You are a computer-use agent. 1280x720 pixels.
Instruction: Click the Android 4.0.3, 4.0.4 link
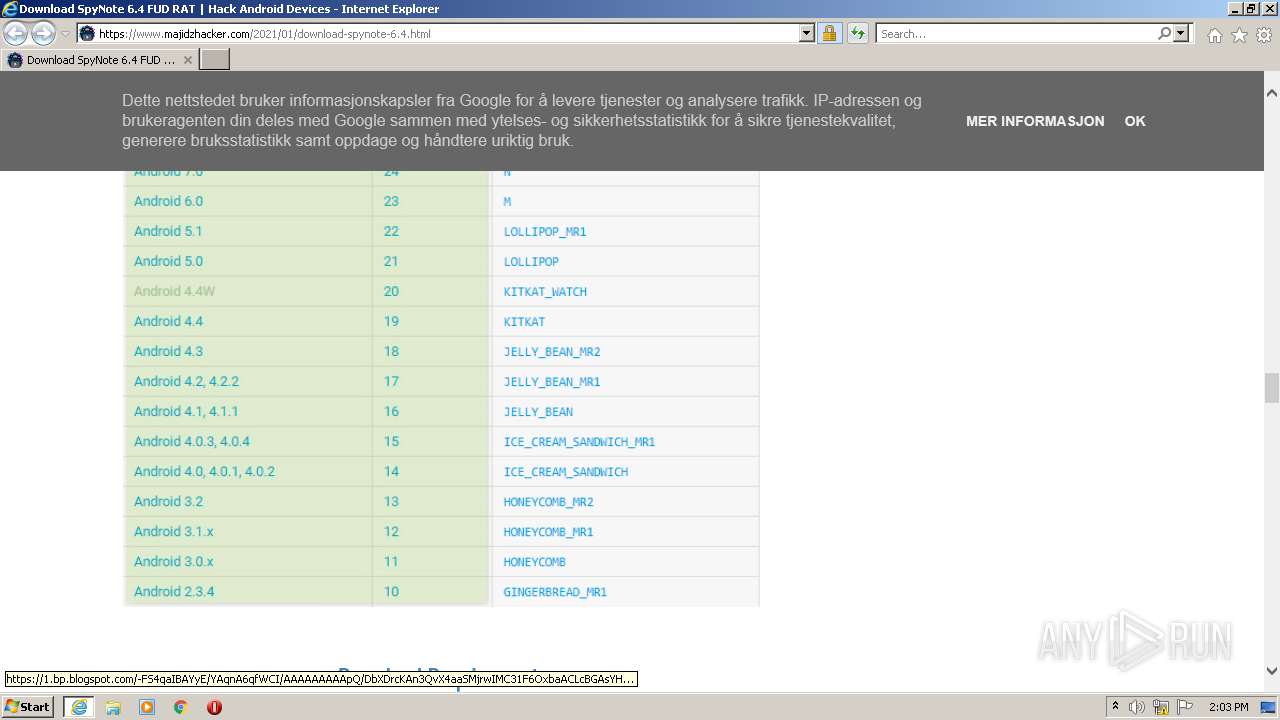tap(192, 441)
